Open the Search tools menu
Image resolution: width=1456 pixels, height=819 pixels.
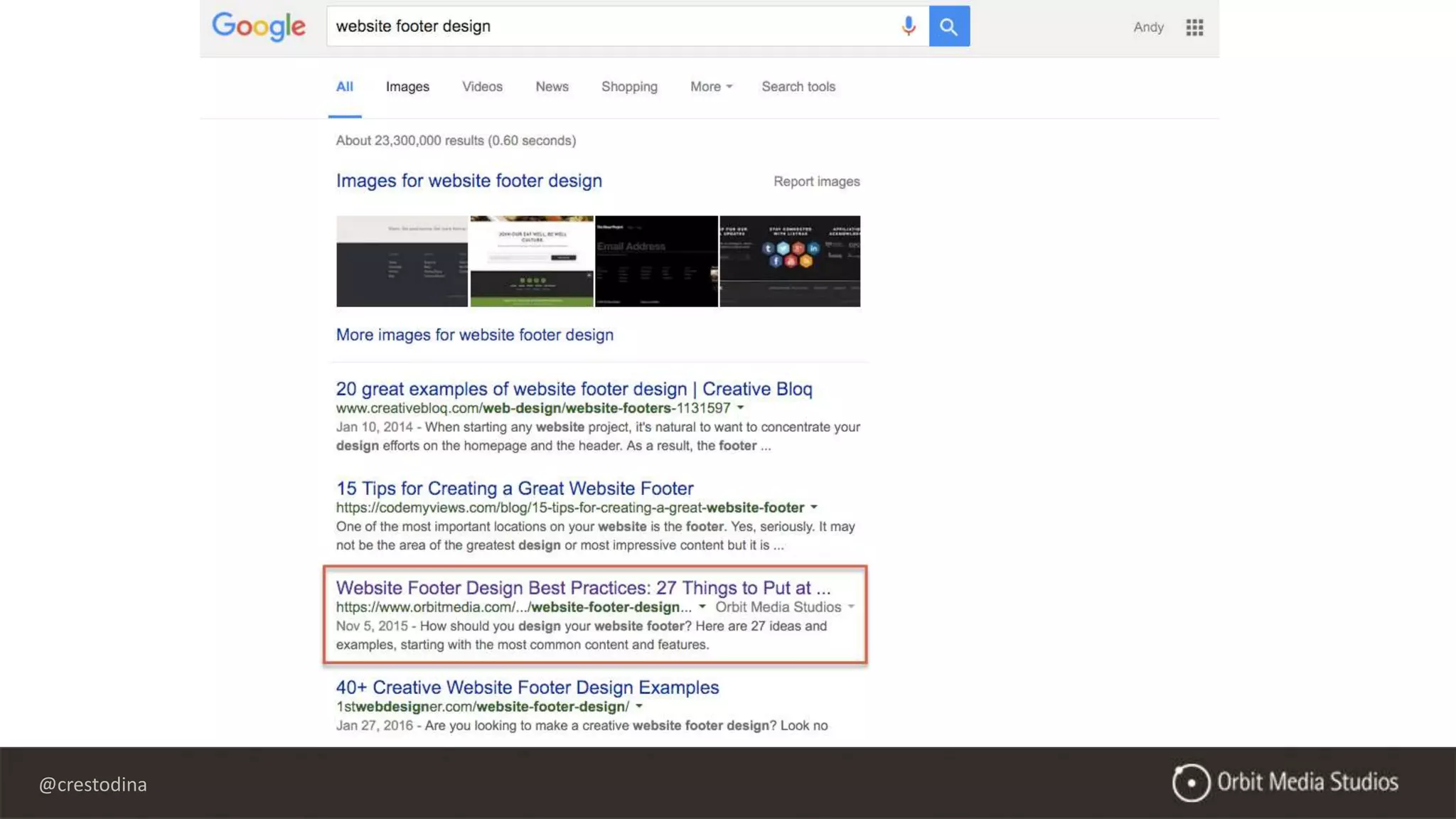(798, 87)
